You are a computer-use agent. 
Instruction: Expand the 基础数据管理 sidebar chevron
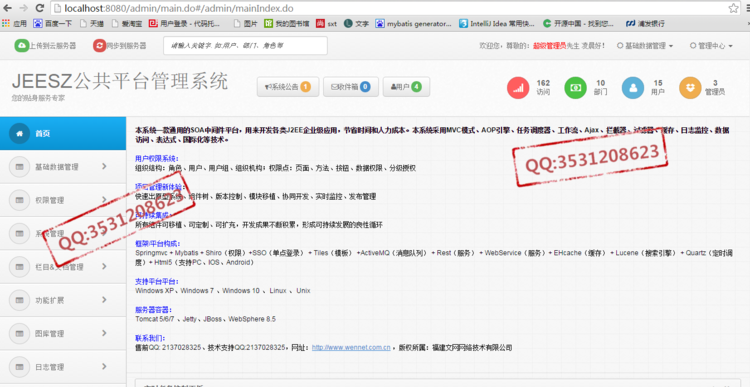pos(104,166)
